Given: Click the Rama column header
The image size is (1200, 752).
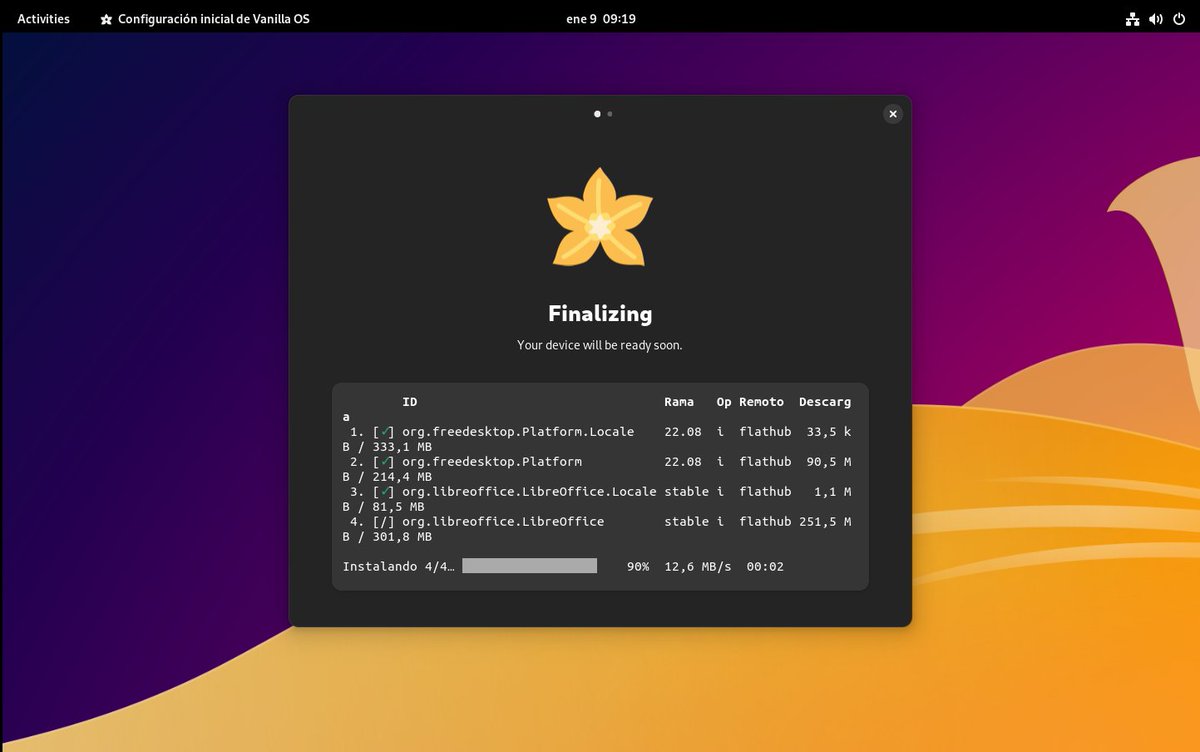Looking at the screenshot, I should tap(679, 402).
